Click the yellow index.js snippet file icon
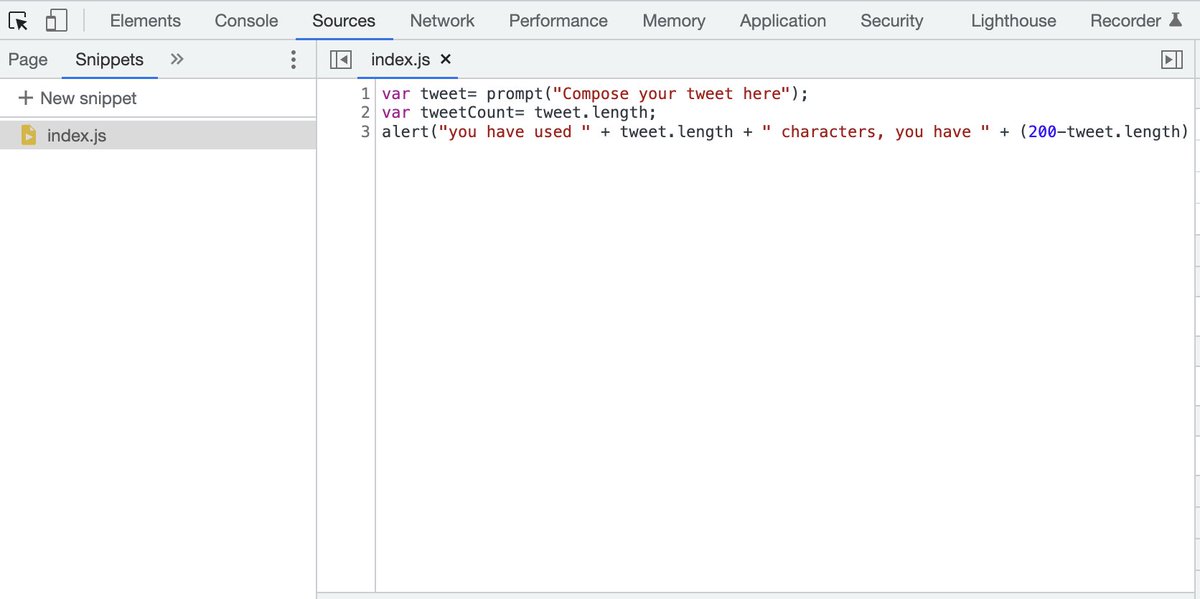This screenshot has height=599, width=1200. click(29, 134)
